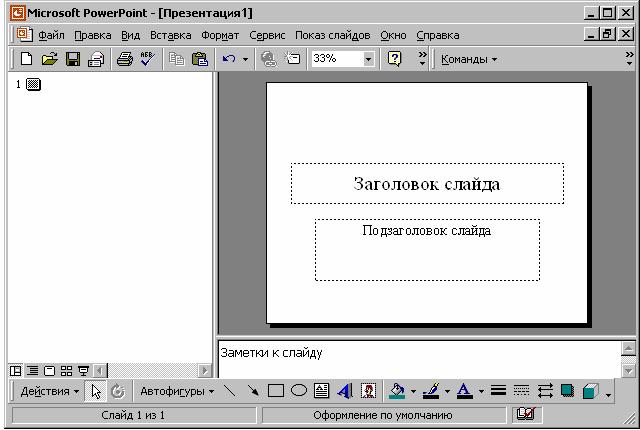Image resolution: width=640 pixels, height=430 pixels.
Task: Open the Справка menu
Action: (x=438, y=35)
